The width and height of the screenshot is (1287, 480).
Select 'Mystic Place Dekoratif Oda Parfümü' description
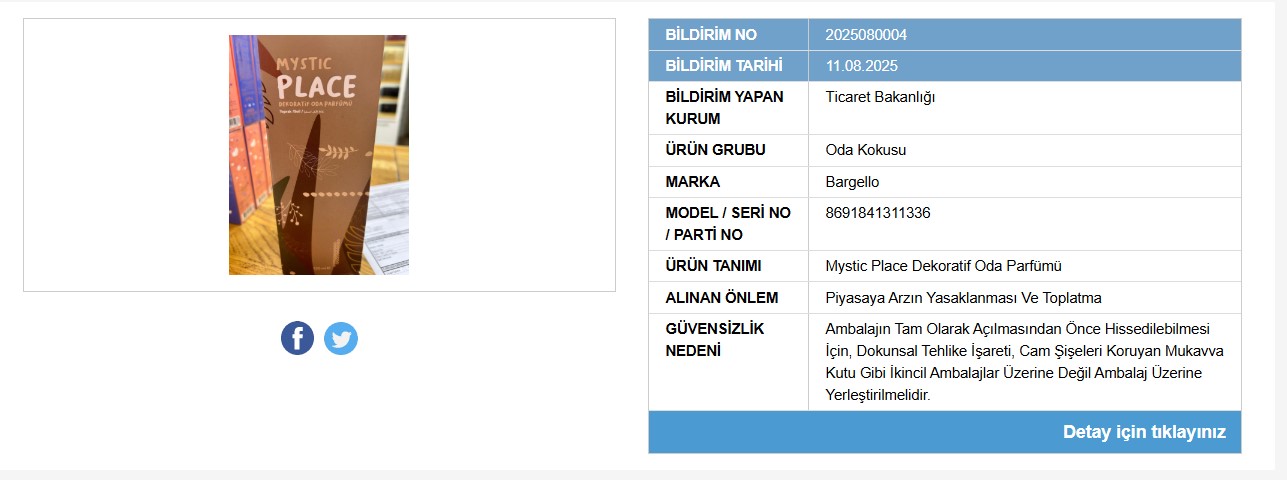click(x=943, y=266)
